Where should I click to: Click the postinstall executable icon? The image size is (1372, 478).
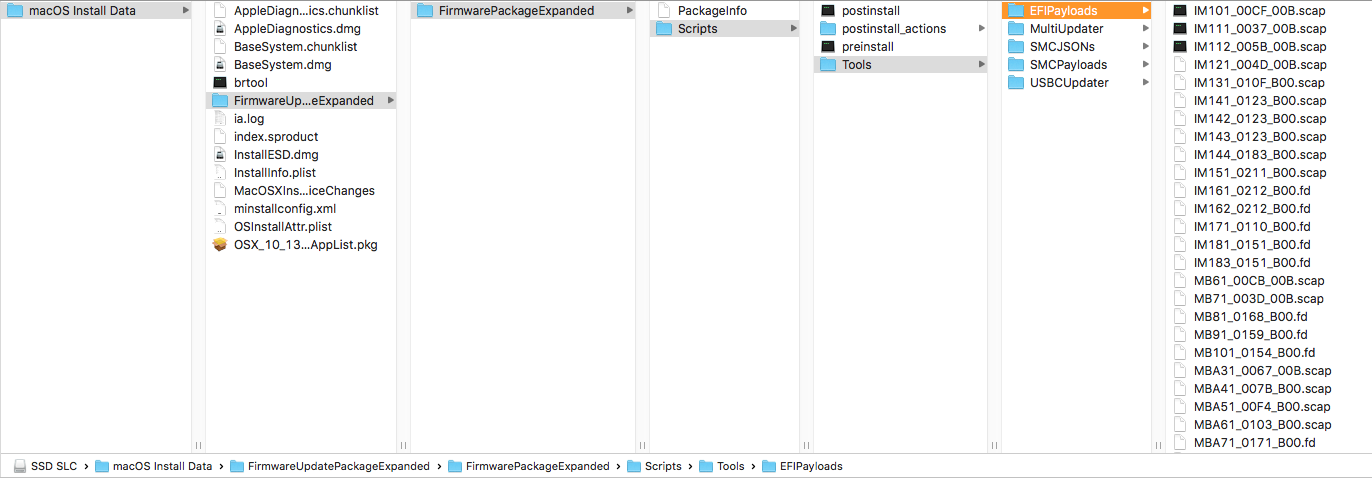[x=828, y=11]
